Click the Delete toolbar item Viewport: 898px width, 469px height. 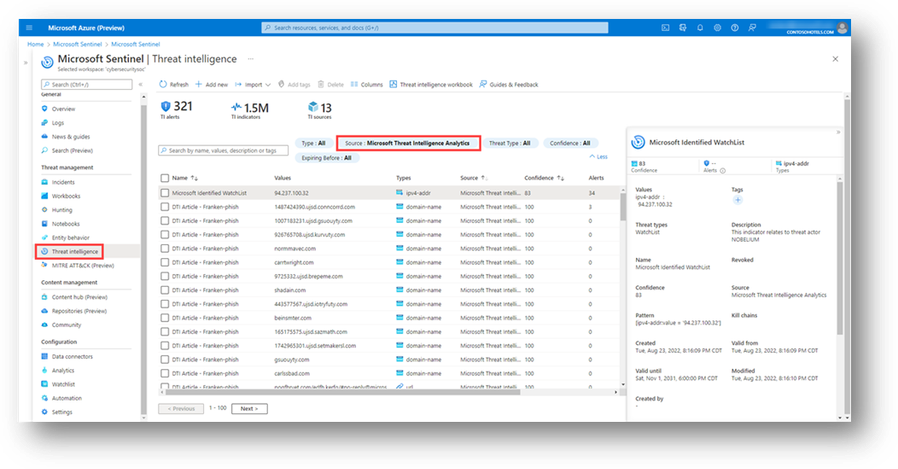point(330,84)
